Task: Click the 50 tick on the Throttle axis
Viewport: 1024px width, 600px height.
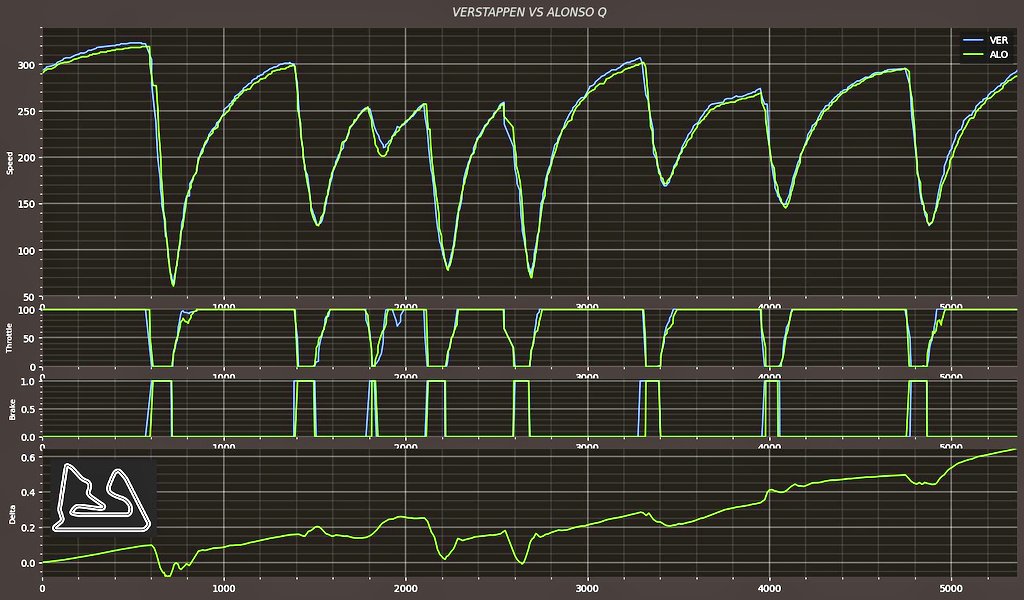Action: point(29,338)
